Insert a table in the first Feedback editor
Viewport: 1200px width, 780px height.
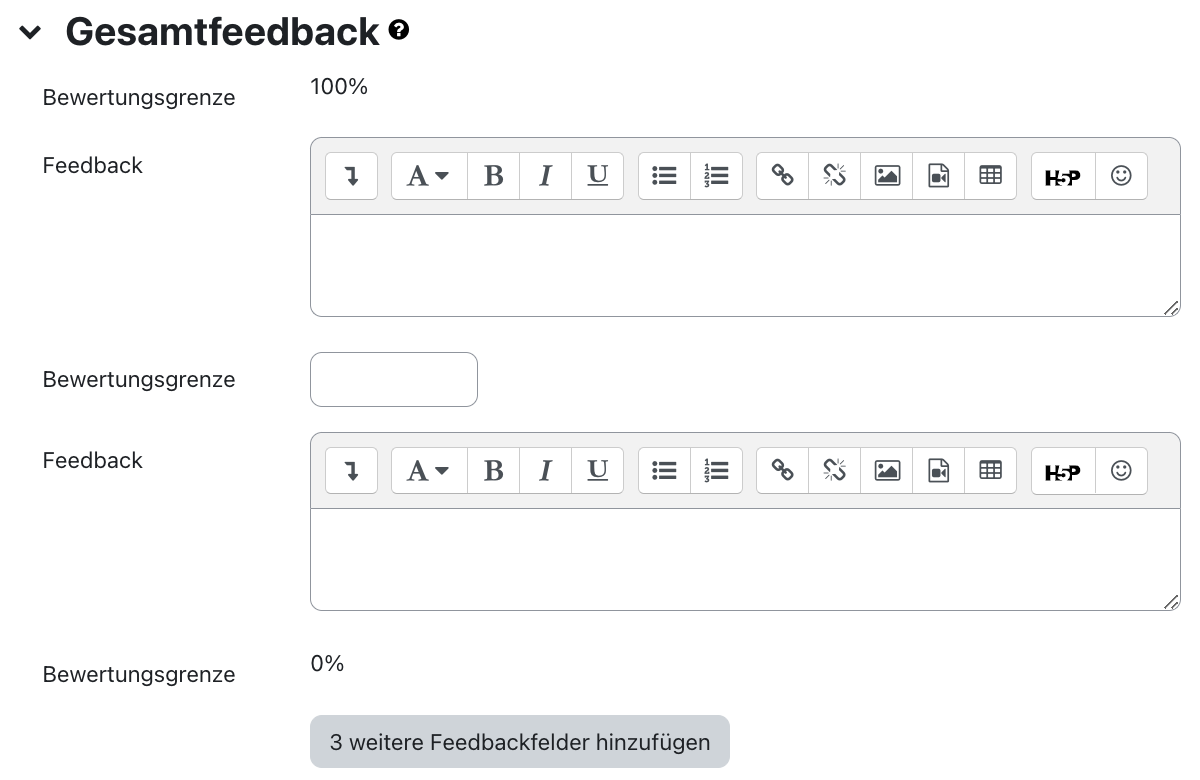[990, 175]
